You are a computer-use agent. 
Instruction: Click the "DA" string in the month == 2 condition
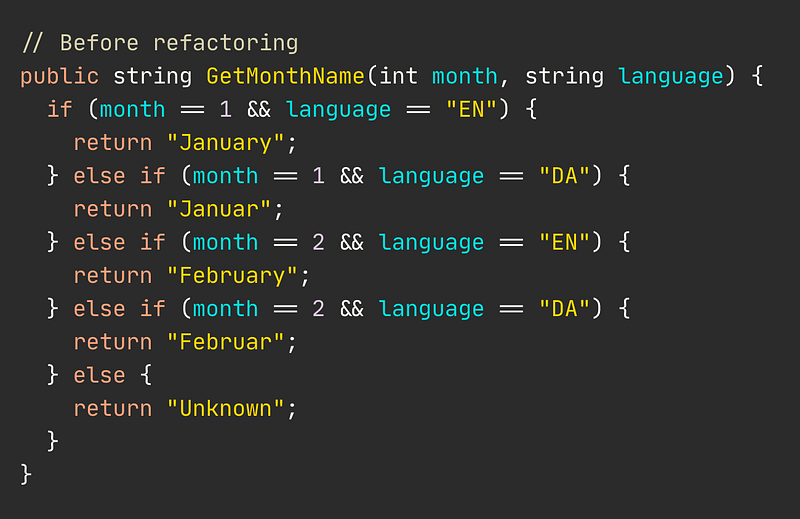click(x=564, y=309)
